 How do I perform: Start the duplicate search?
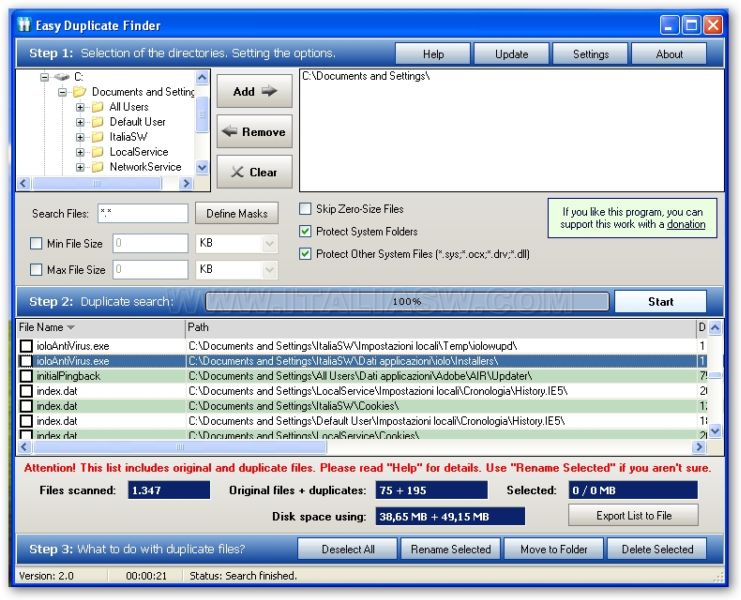click(x=660, y=301)
